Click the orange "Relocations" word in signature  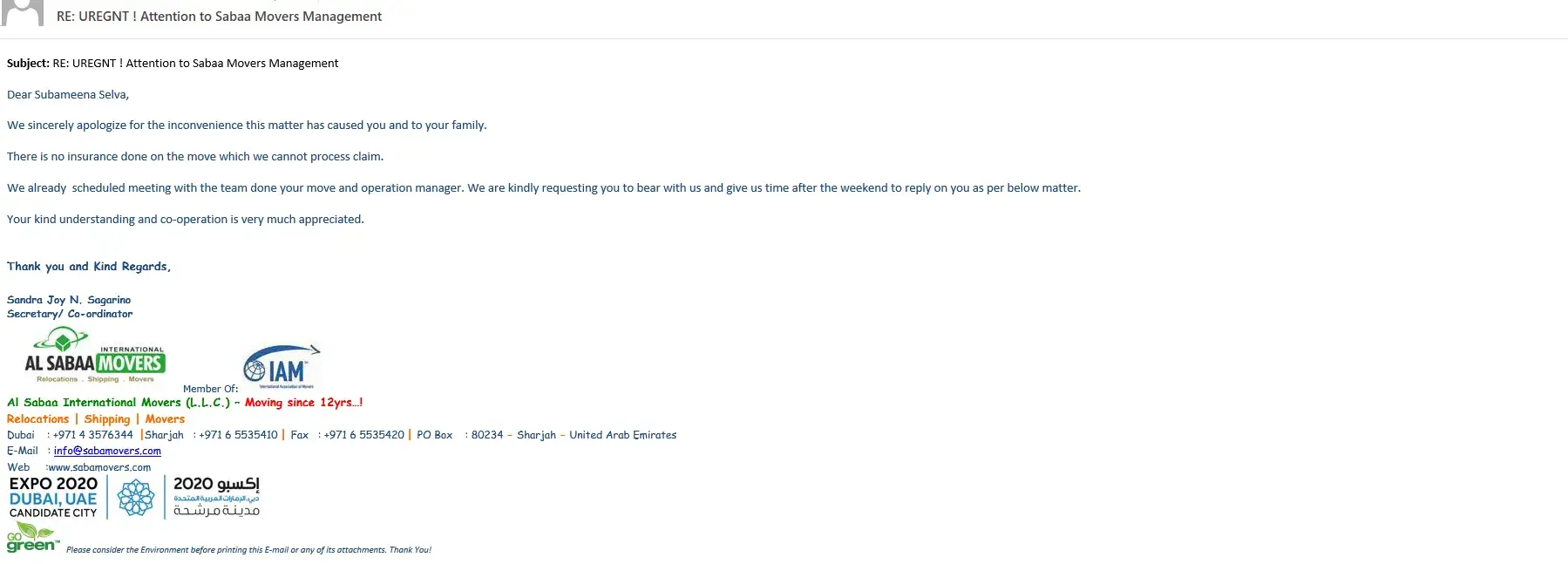[37, 419]
